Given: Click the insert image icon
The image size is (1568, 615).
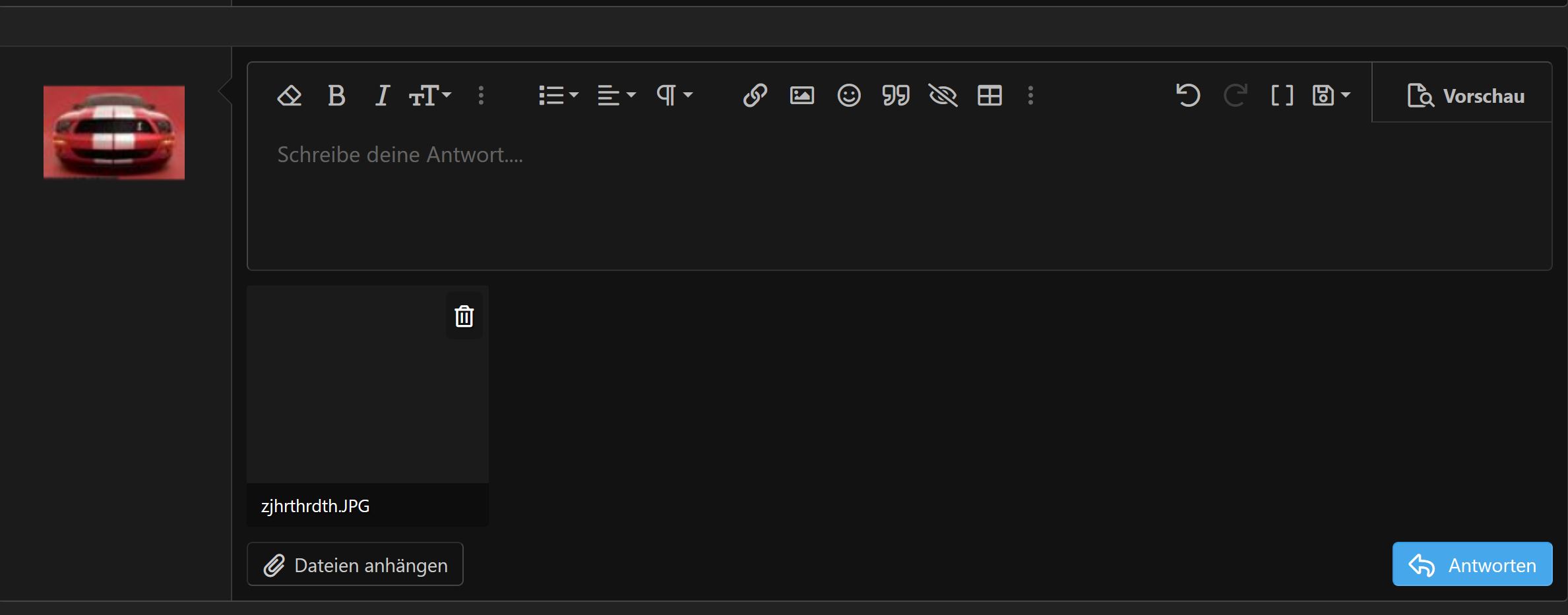Looking at the screenshot, I should coord(801,96).
